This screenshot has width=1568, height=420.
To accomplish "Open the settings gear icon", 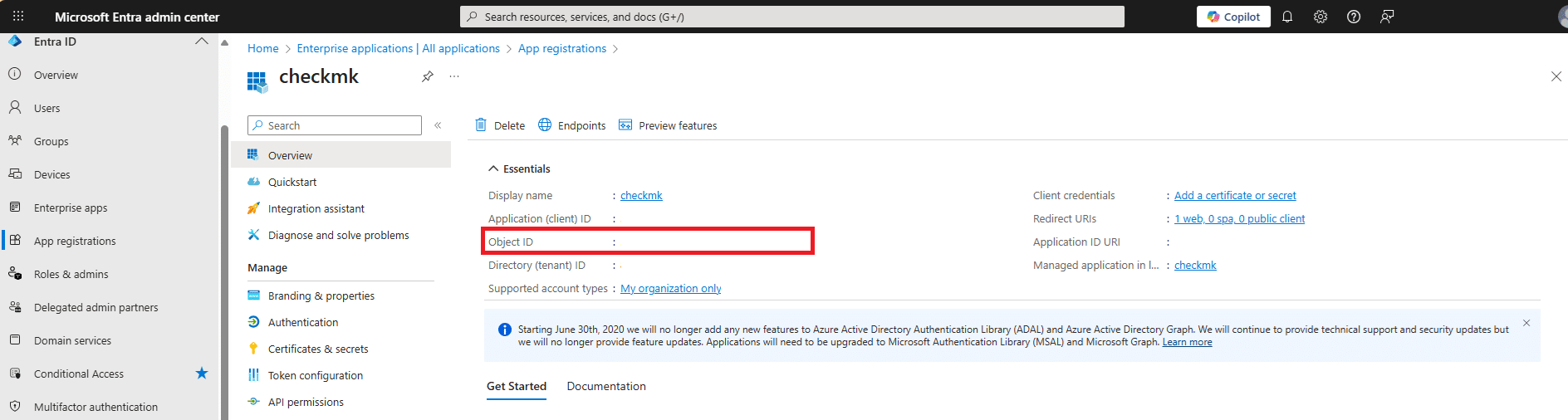I will (1321, 17).
